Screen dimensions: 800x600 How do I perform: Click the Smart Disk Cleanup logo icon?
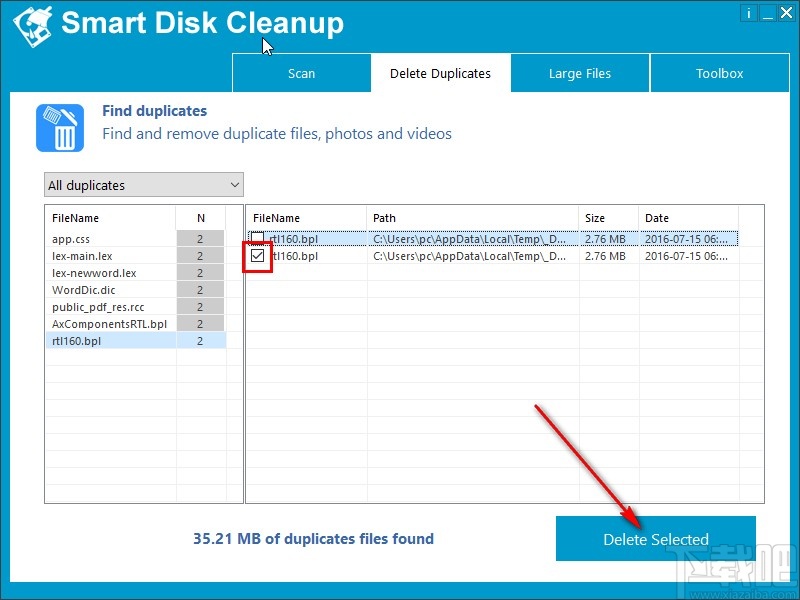coord(33,26)
